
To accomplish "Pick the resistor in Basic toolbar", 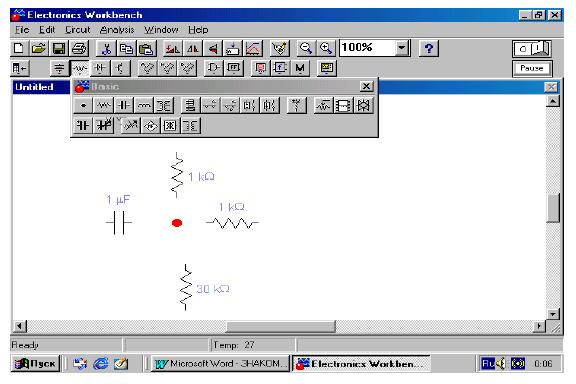I will pos(103,106).
